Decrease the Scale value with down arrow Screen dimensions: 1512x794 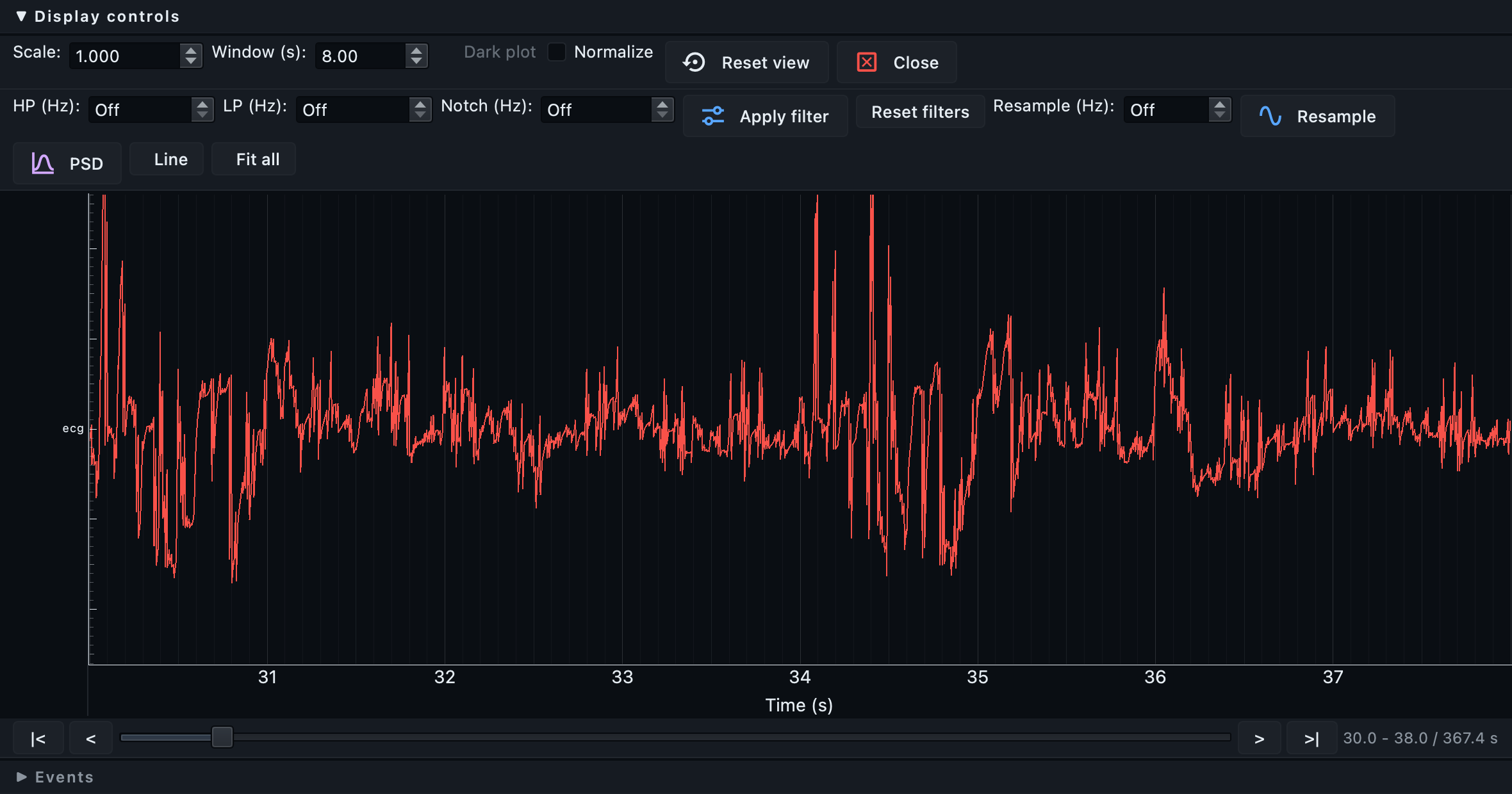coord(191,61)
